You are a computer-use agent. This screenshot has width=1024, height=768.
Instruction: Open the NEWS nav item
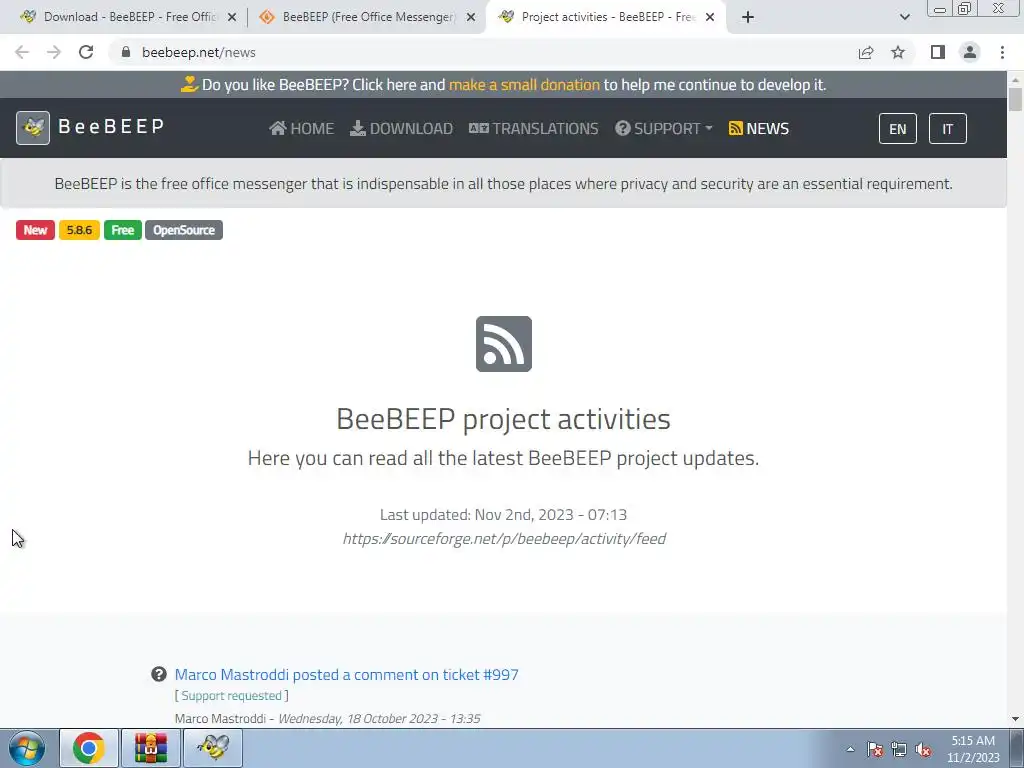click(x=759, y=129)
